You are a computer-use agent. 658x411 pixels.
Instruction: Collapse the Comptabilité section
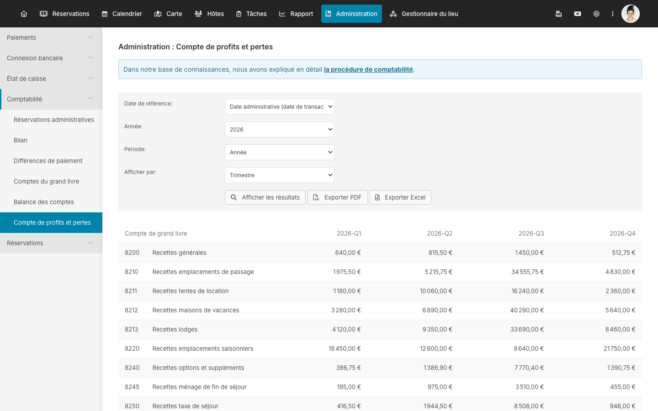tap(51, 99)
